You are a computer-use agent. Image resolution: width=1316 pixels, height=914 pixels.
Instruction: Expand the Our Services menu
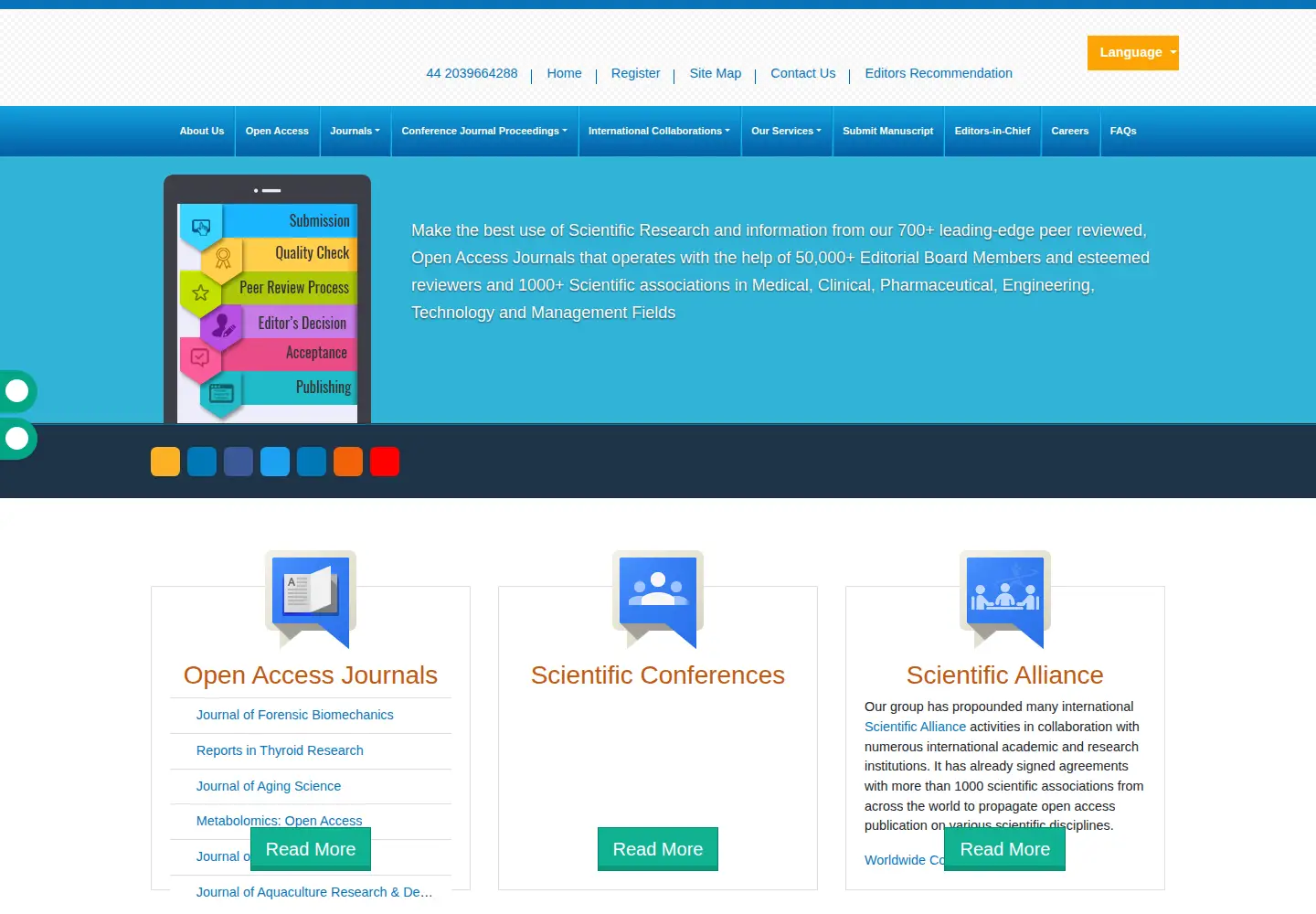coord(786,131)
